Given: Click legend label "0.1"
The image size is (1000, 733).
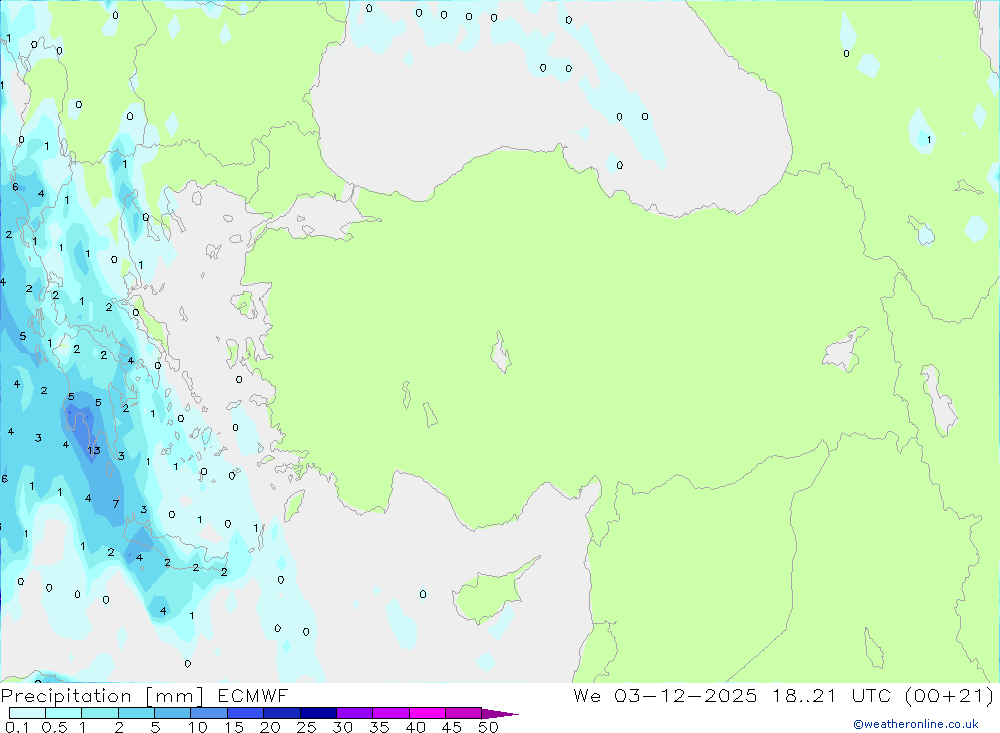Looking at the screenshot, I should coord(17,727).
